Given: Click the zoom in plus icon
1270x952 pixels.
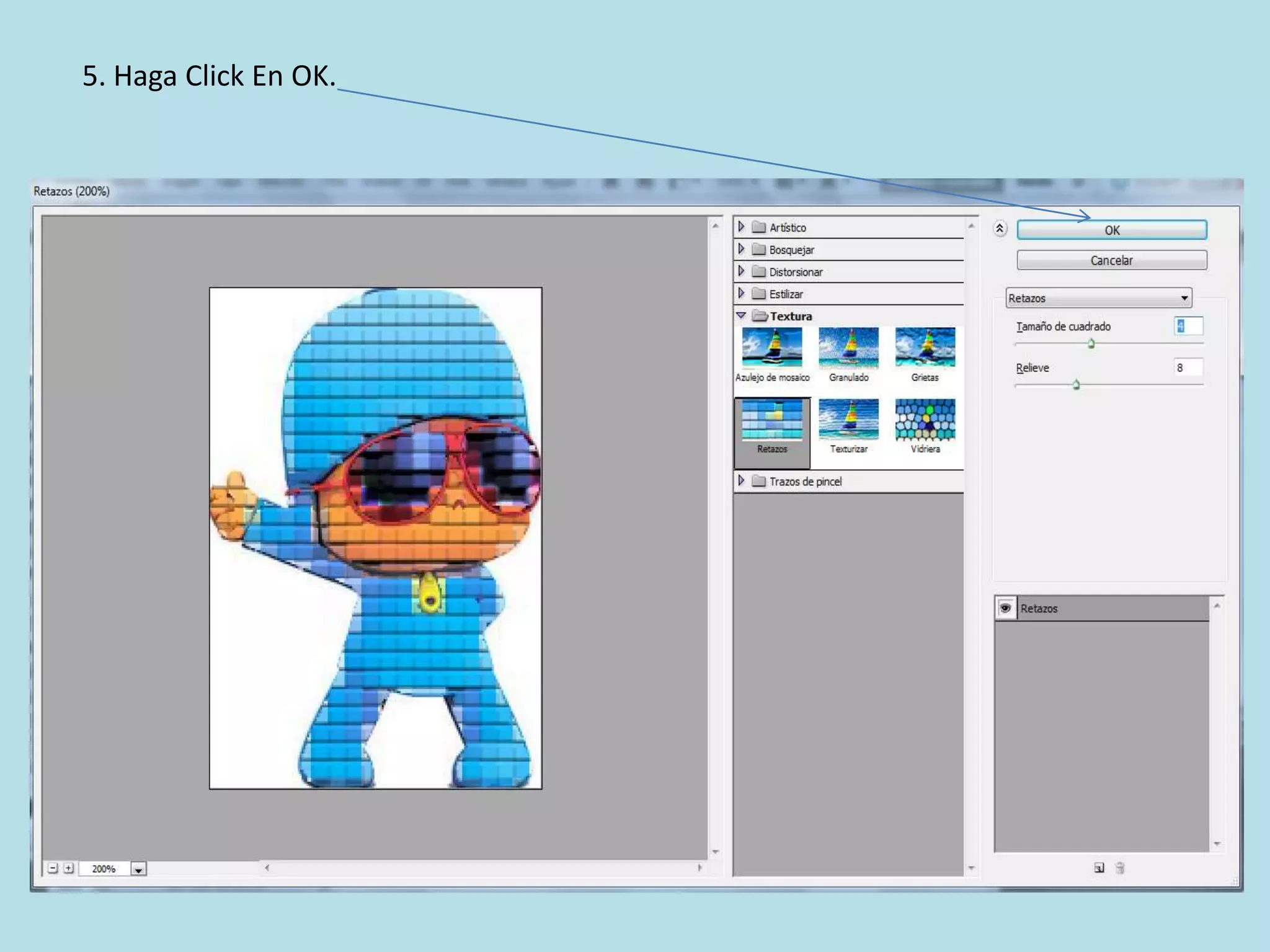Looking at the screenshot, I should point(69,868).
